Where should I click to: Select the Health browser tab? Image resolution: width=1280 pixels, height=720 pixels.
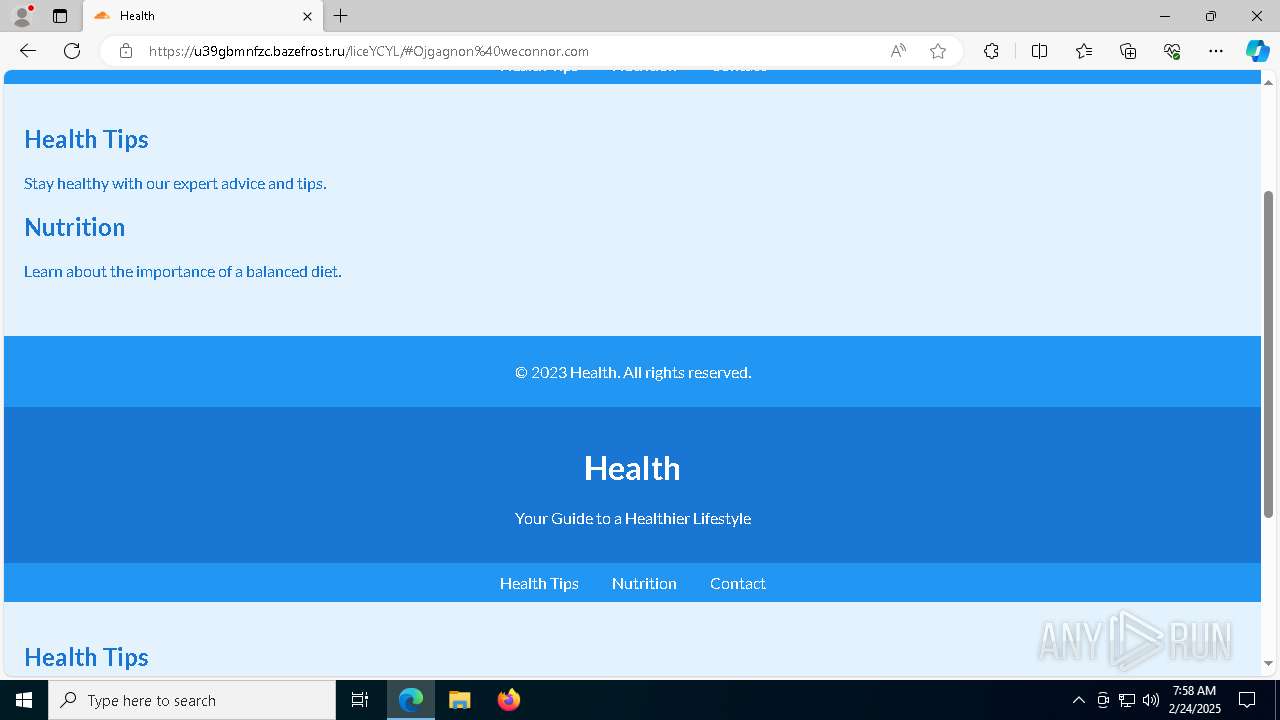(203, 16)
